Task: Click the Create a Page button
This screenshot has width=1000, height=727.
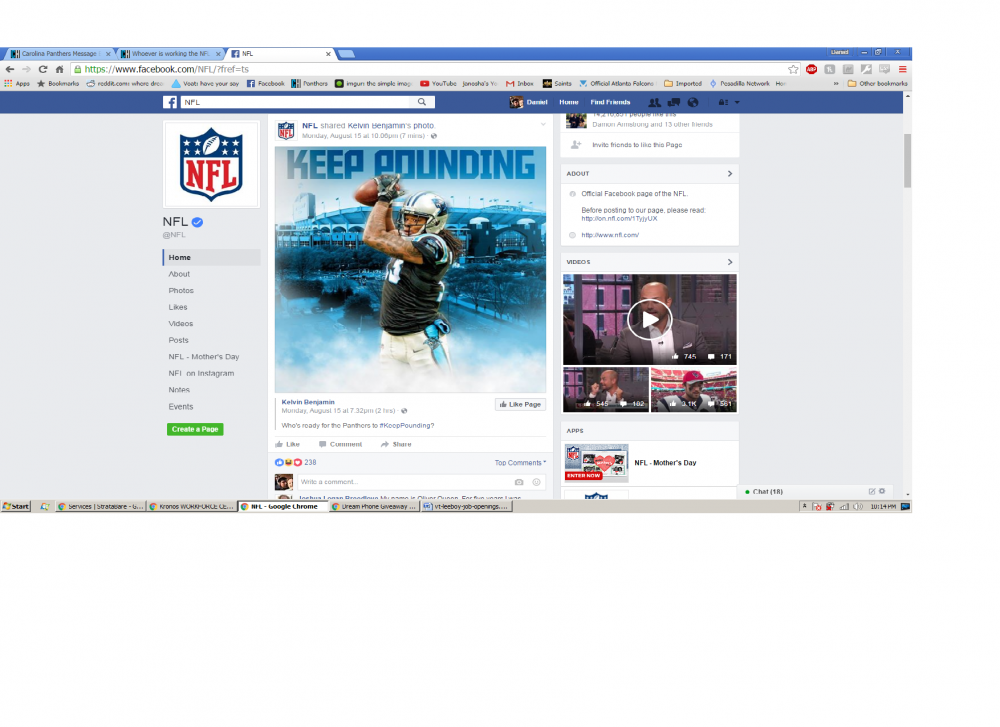Action: coord(195,429)
